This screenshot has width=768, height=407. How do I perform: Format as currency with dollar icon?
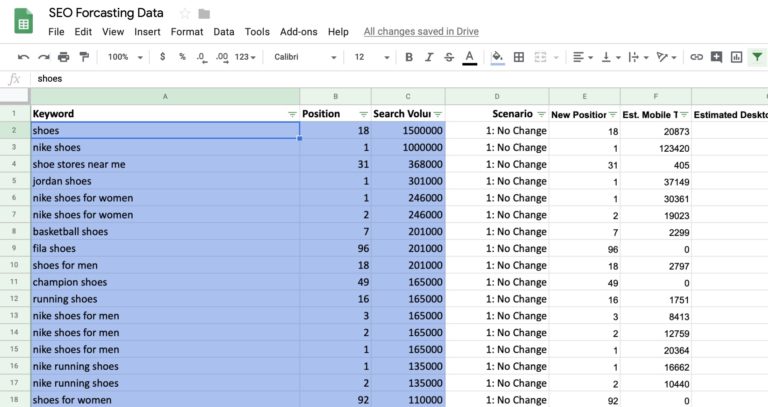coord(162,57)
